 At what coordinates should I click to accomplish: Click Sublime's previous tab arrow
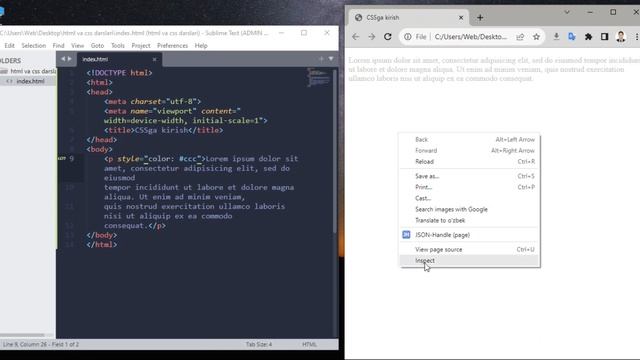click(63, 59)
